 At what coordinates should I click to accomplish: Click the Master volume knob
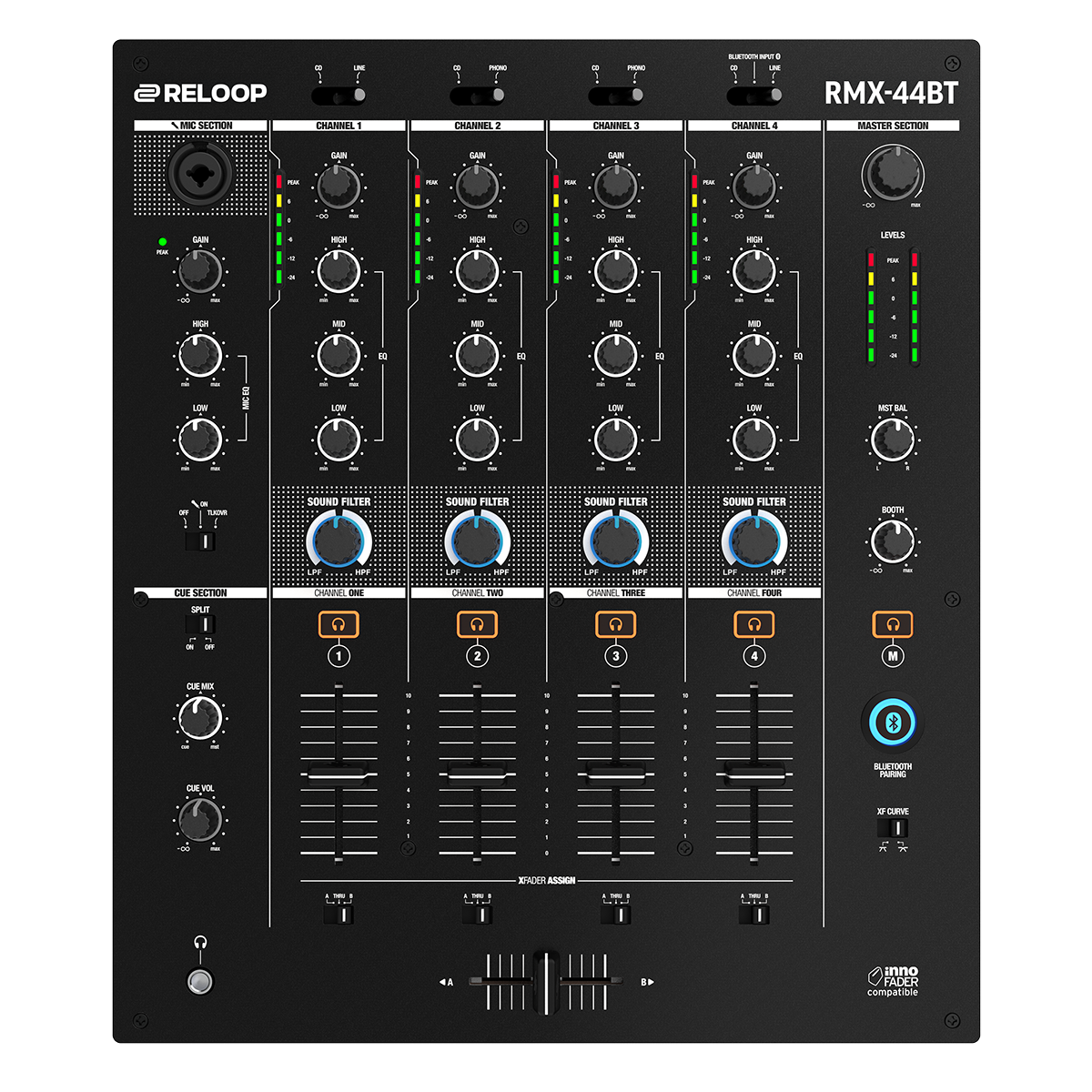point(893,173)
